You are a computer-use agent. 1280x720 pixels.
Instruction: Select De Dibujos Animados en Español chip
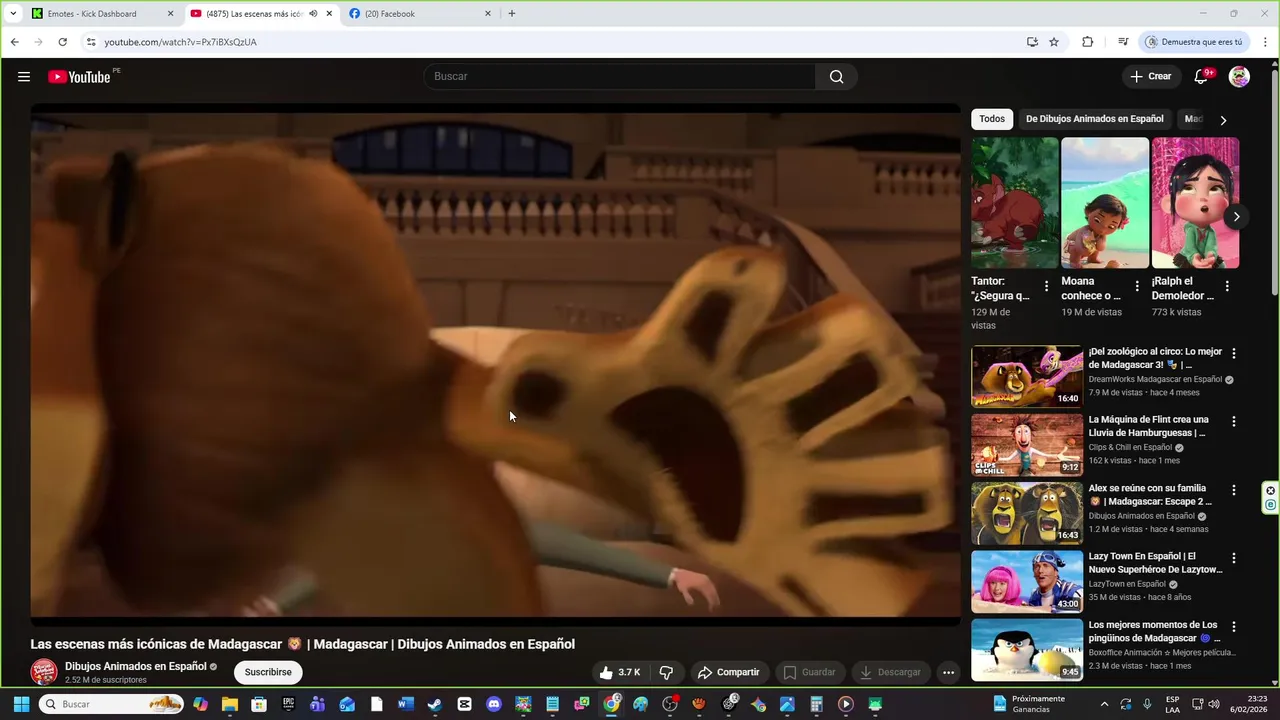point(1094,119)
